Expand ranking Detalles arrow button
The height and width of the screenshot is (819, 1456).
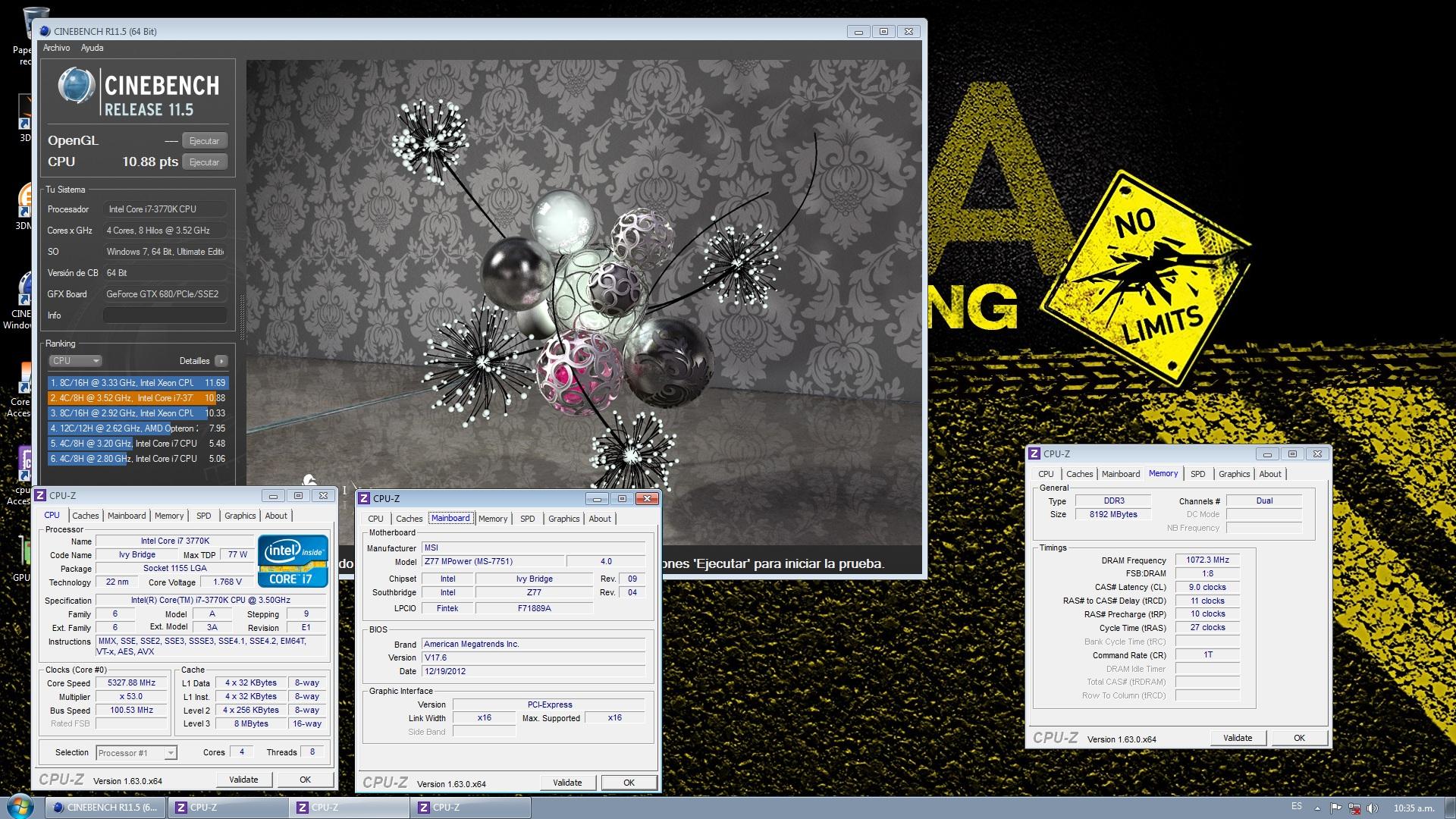[x=221, y=361]
